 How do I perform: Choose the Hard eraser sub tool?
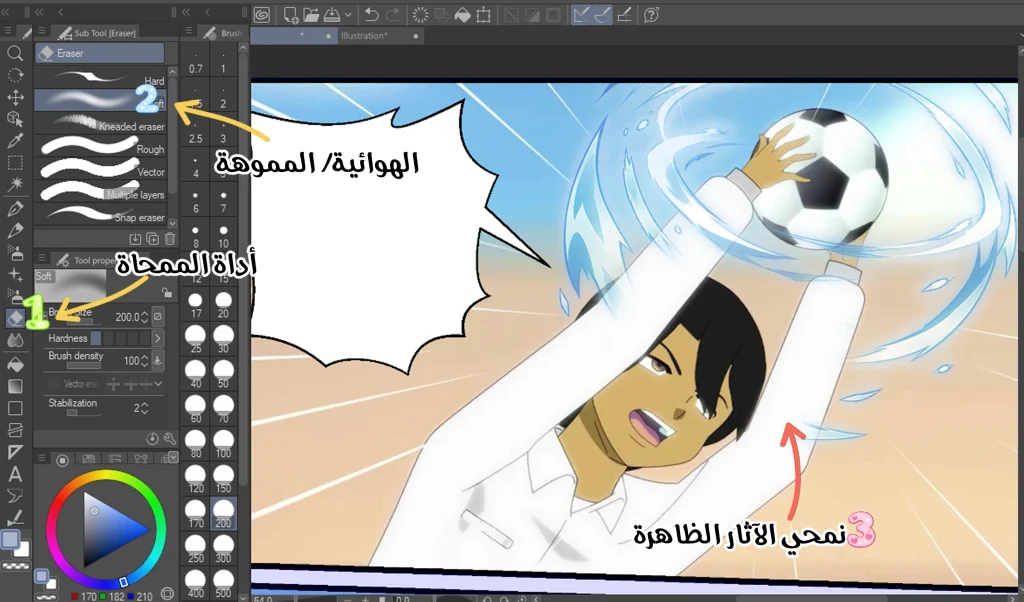click(101, 78)
